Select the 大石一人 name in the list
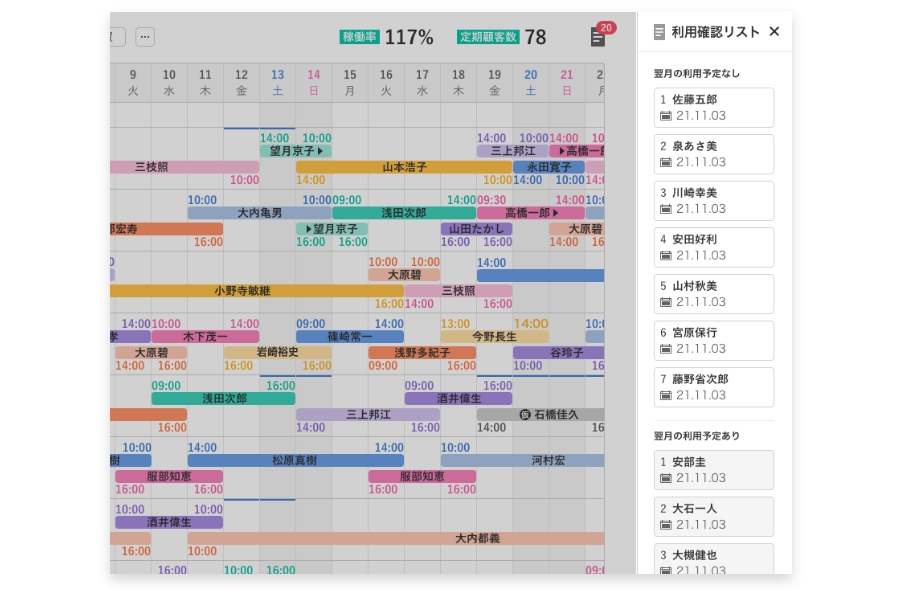This screenshot has height=598, width=904. [695, 509]
